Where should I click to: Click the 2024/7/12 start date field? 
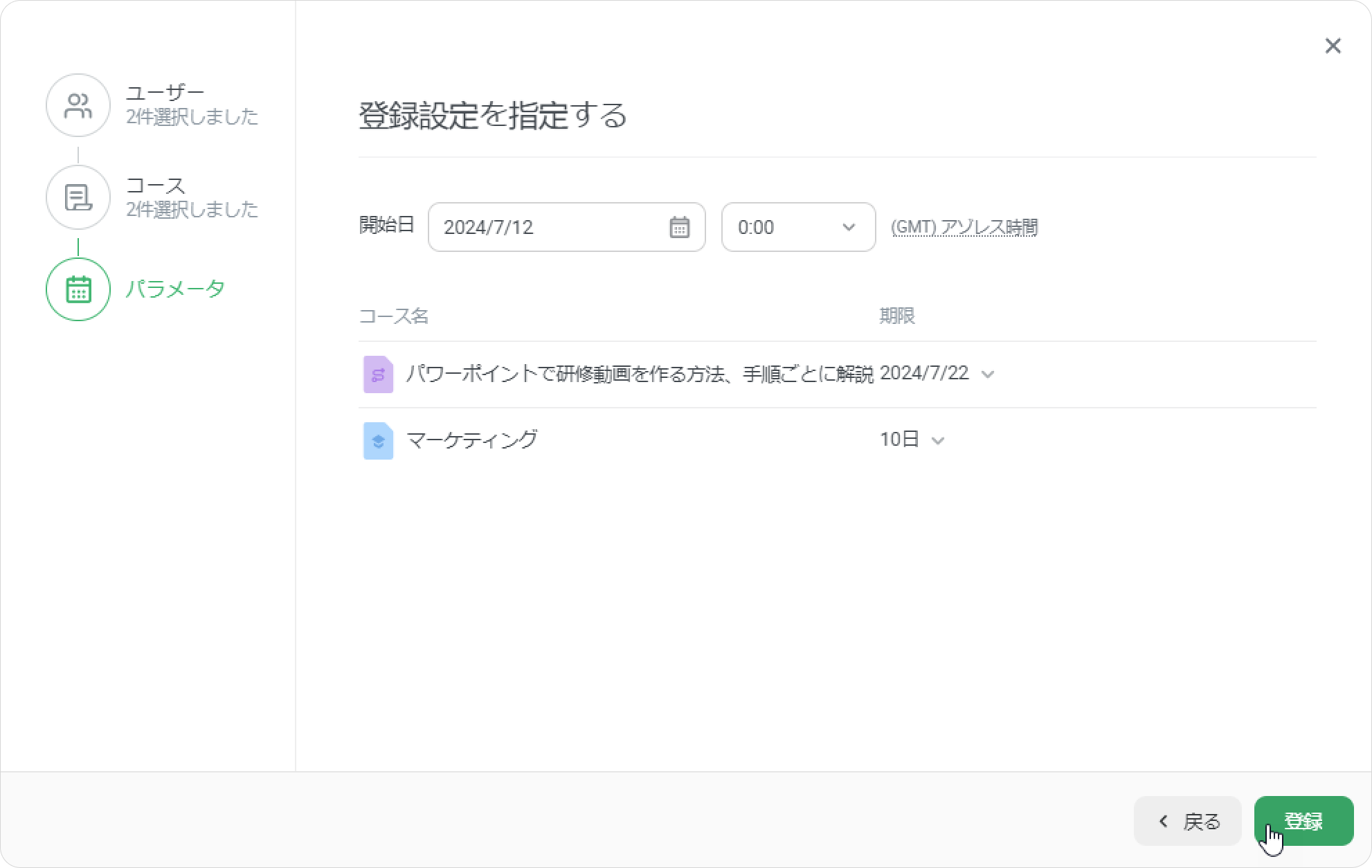[566, 227]
